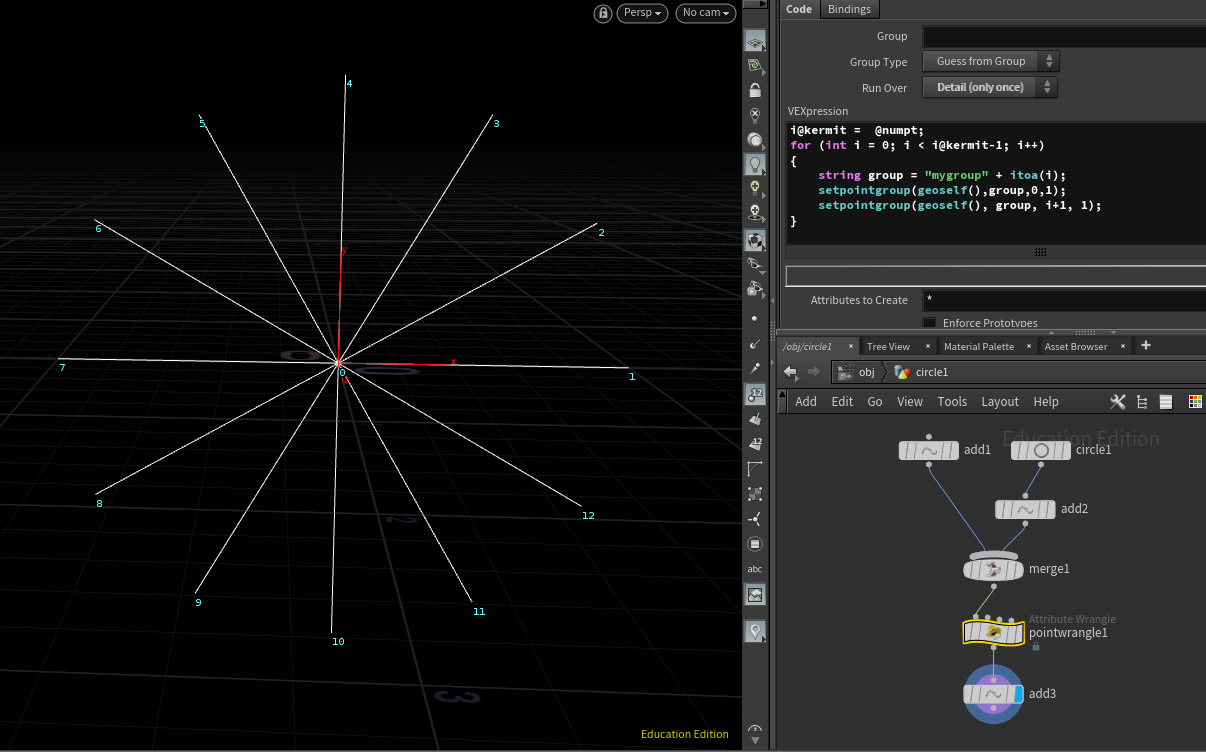Click the 'abc' text display icon
This screenshot has width=1206, height=752.
[755, 569]
